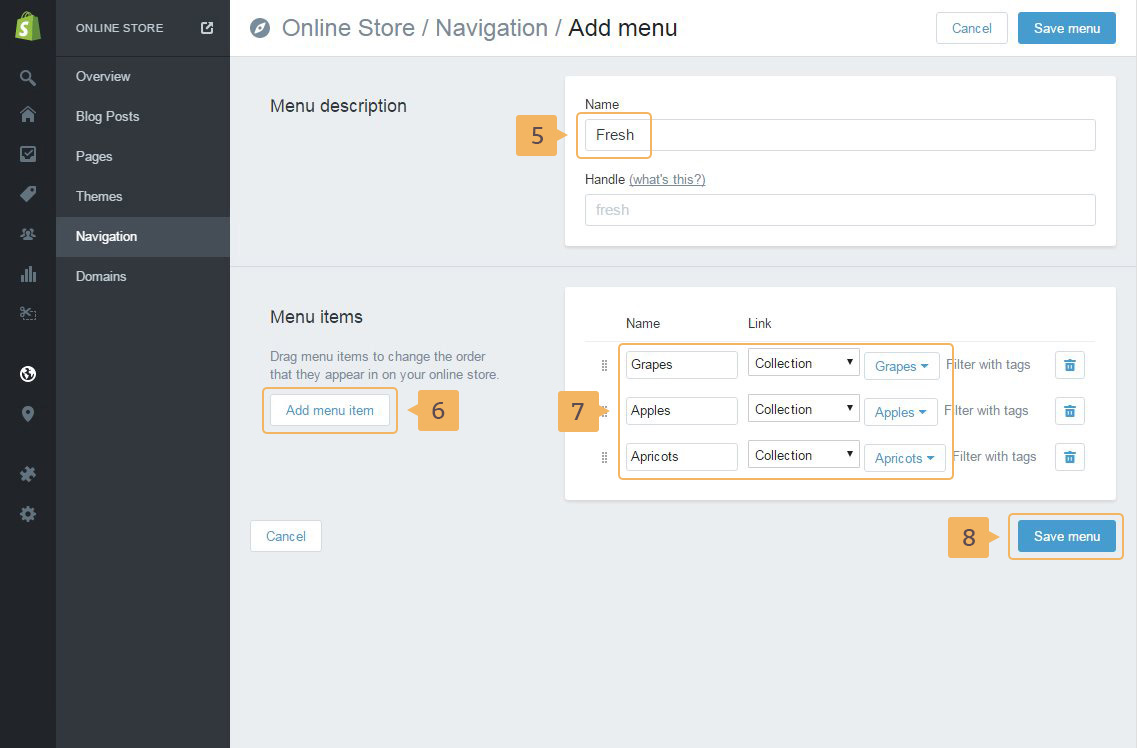The width and height of the screenshot is (1137, 748).
Task: Expand the Apricots collection picker
Action: (904, 458)
